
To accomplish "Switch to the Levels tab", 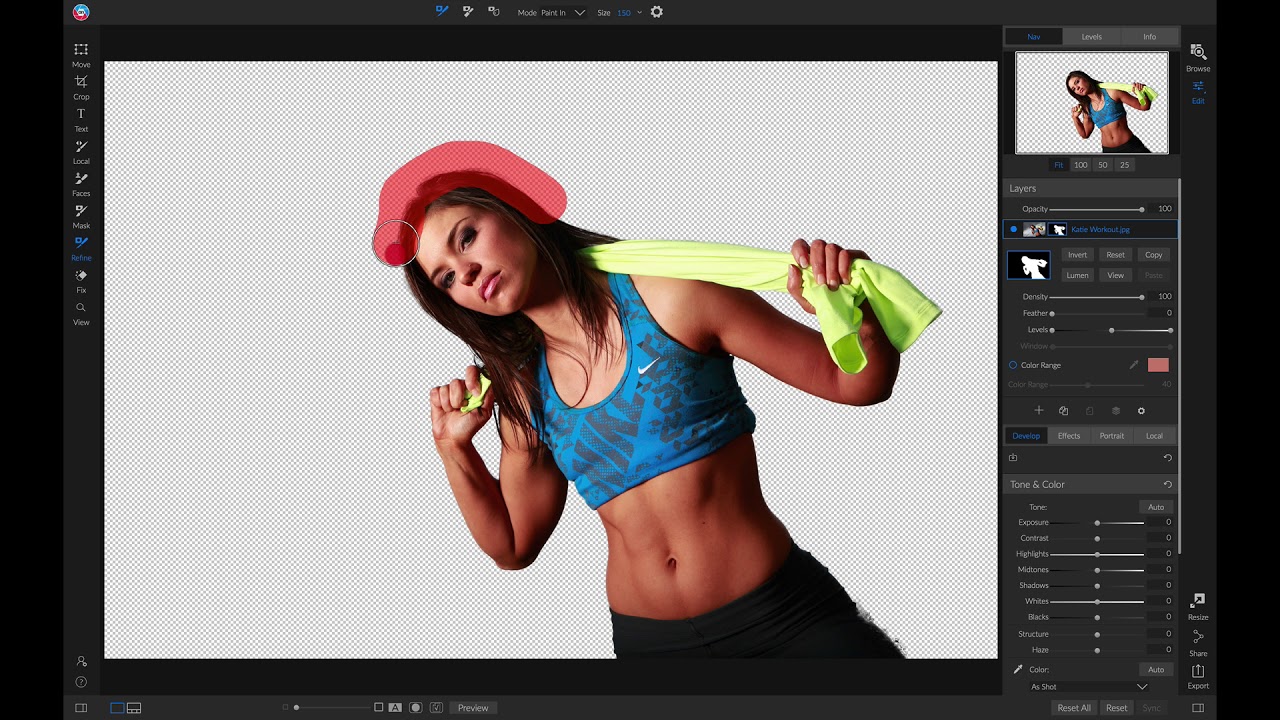I will click(x=1092, y=37).
